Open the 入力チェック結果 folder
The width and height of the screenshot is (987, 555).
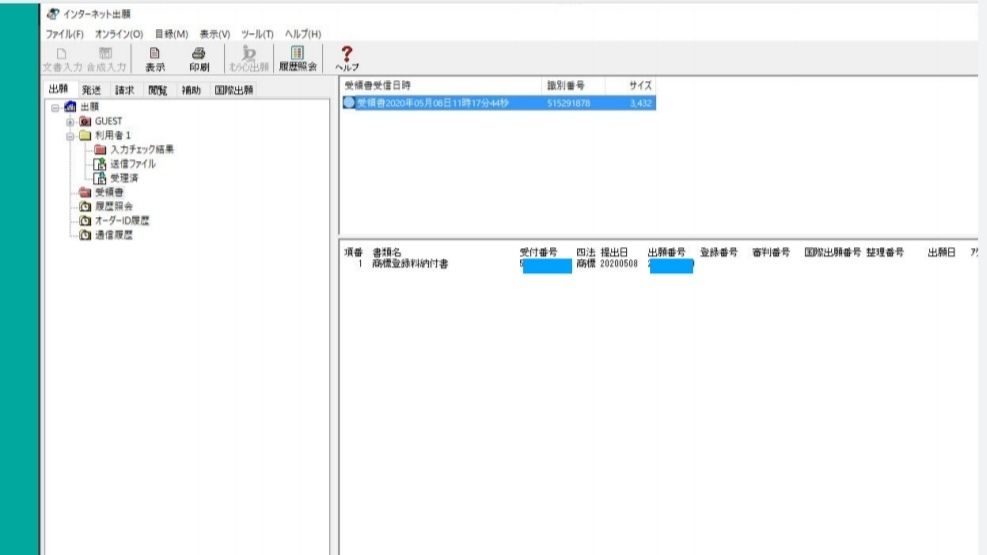(141, 150)
